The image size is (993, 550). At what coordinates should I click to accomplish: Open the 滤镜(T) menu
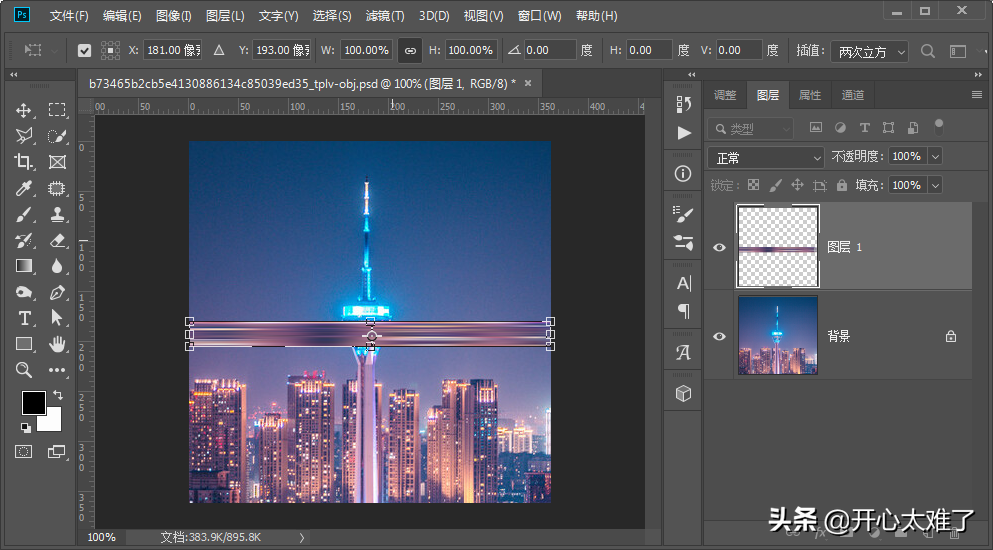pyautogui.click(x=385, y=16)
